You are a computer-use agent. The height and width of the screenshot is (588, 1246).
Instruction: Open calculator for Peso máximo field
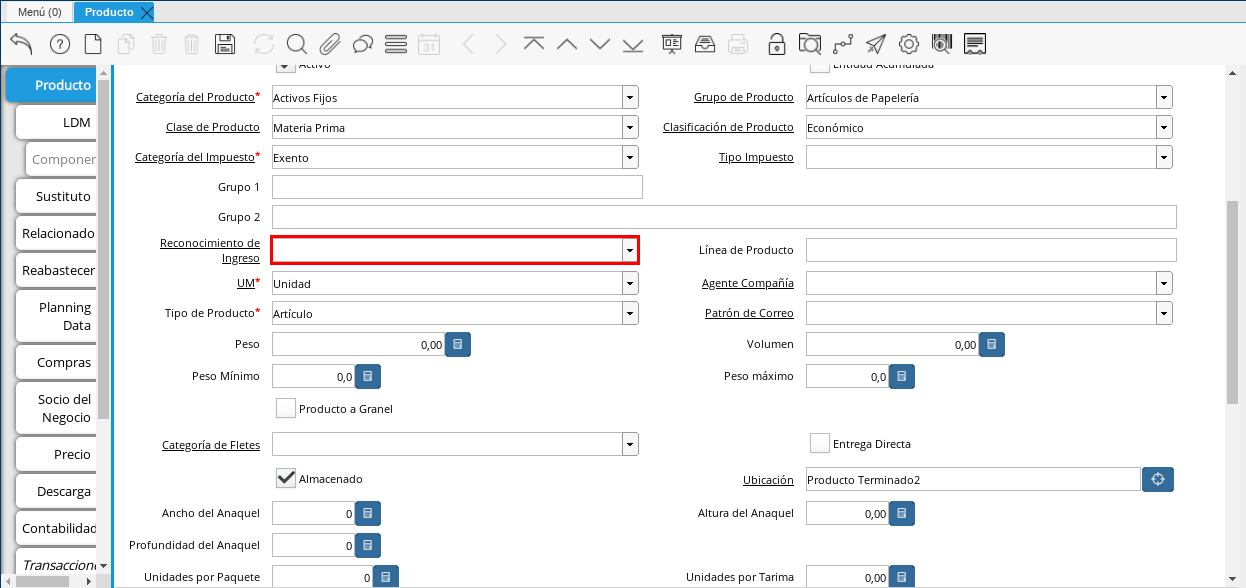pyautogui.click(x=902, y=376)
